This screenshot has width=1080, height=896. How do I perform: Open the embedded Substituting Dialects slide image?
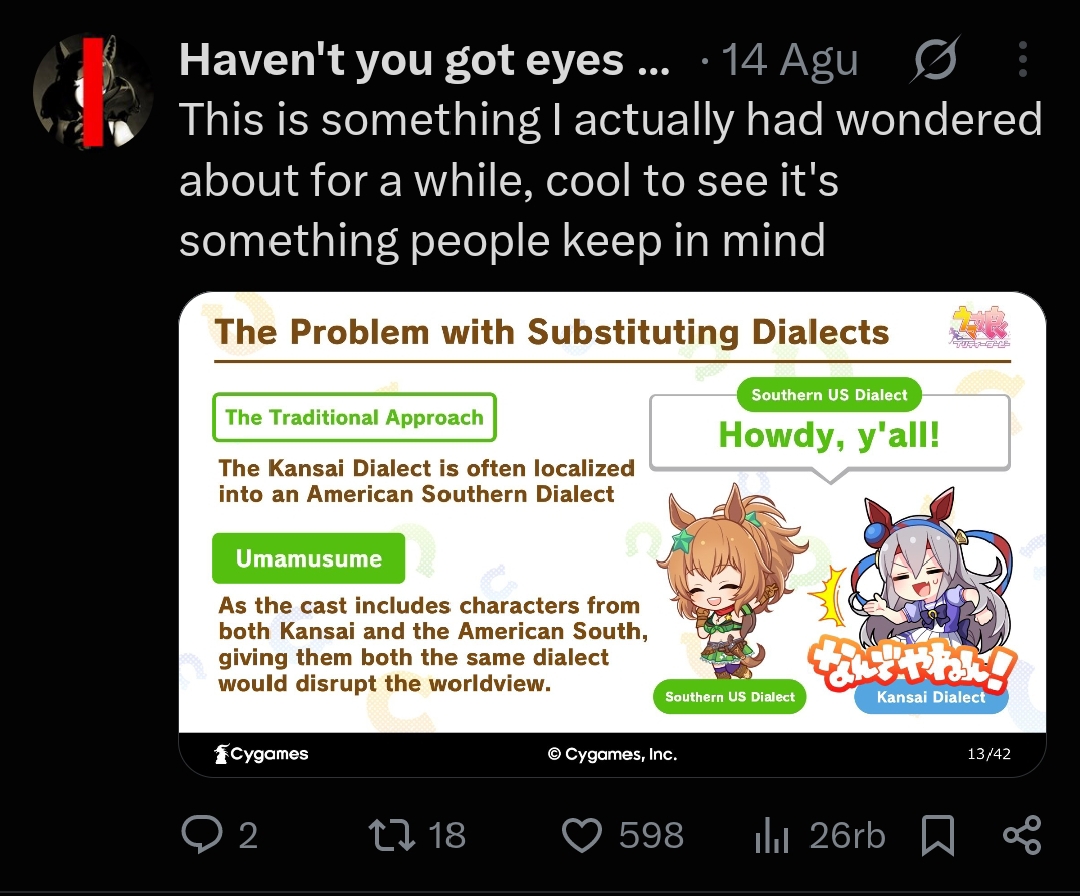[612, 534]
